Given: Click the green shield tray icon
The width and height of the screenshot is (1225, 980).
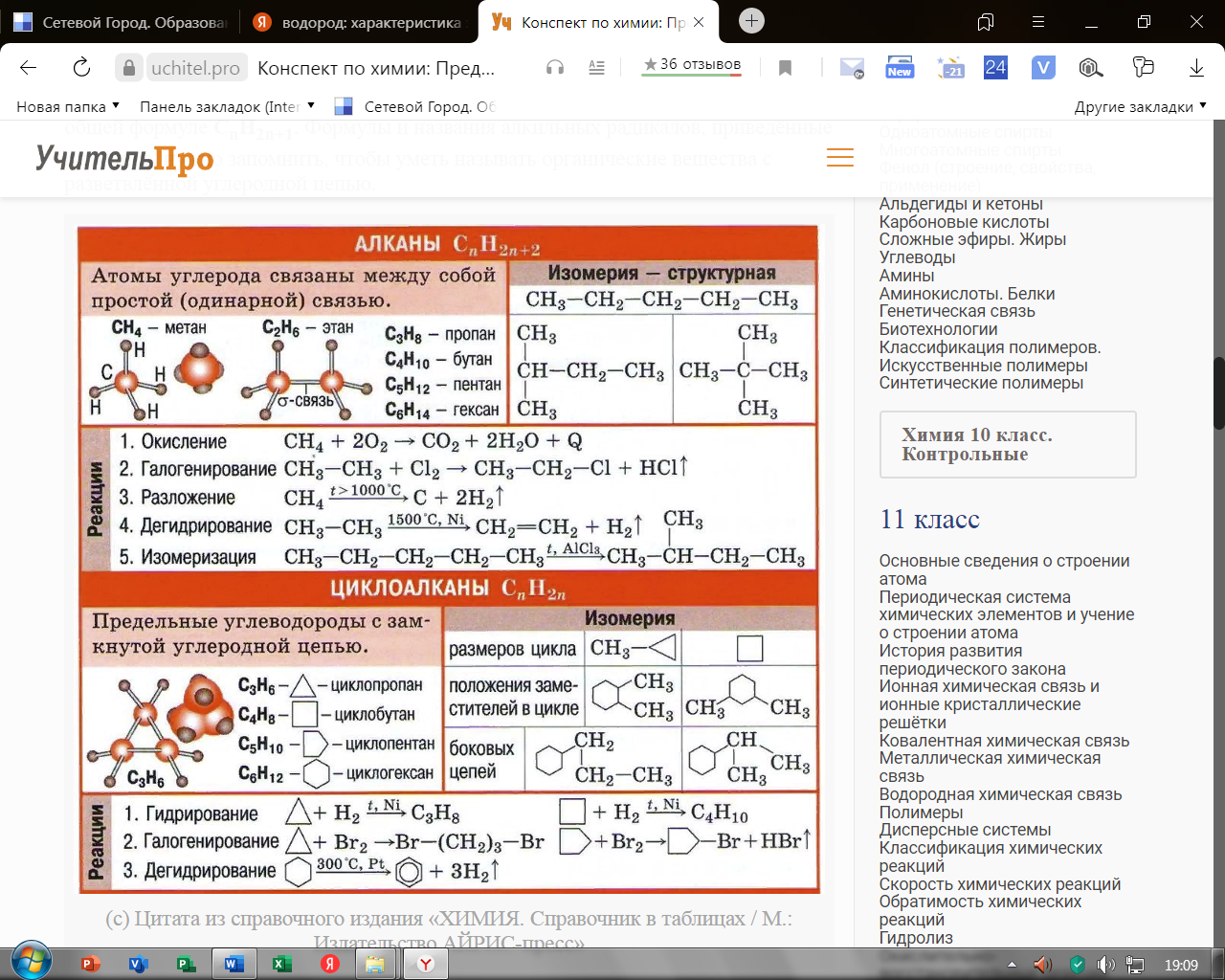Looking at the screenshot, I should click(1078, 965).
